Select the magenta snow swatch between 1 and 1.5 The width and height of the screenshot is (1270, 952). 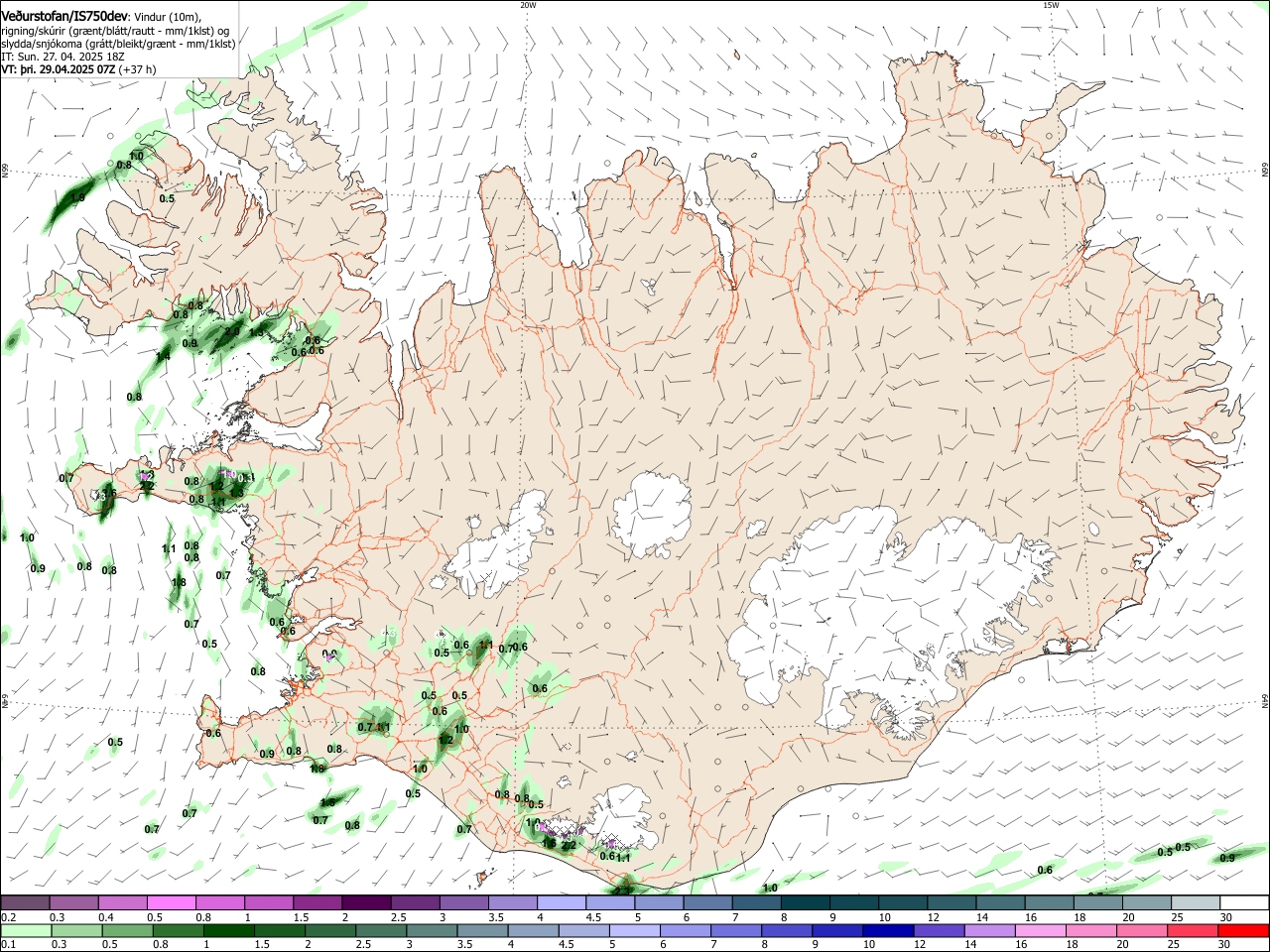tap(269, 903)
